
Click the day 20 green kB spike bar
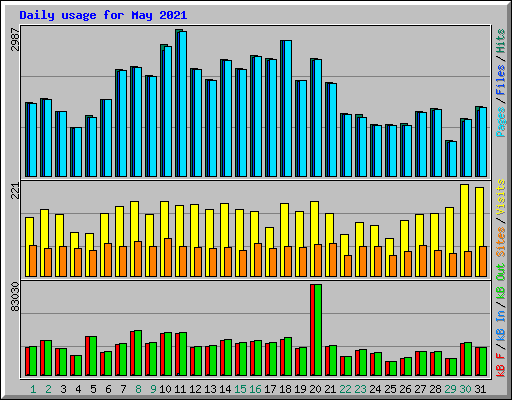tap(318, 330)
